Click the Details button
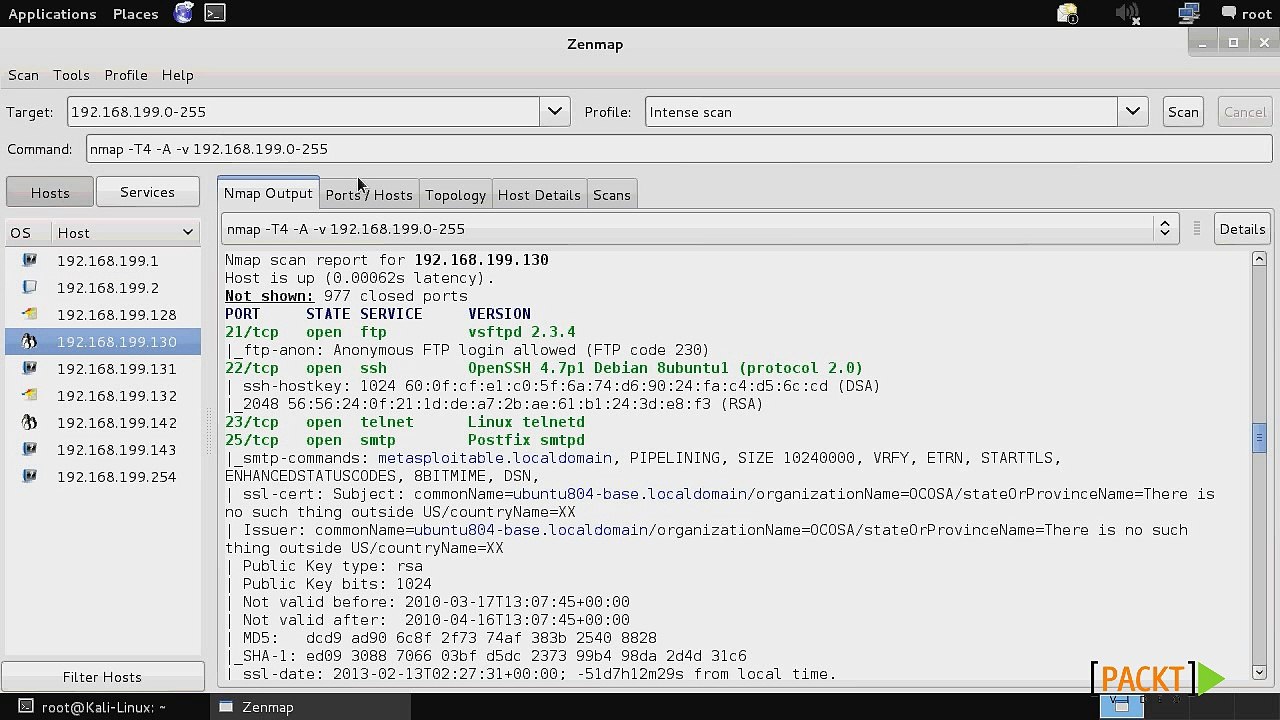The height and width of the screenshot is (720, 1280). point(1242,229)
